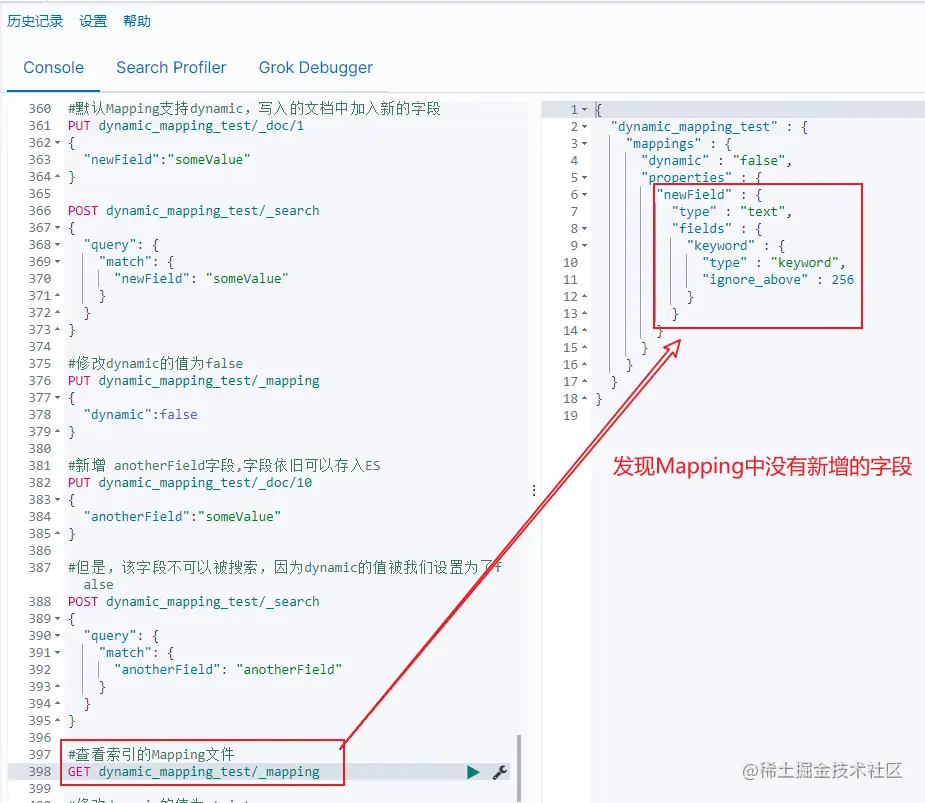Click the editor vertical scrollbar

click(519, 768)
